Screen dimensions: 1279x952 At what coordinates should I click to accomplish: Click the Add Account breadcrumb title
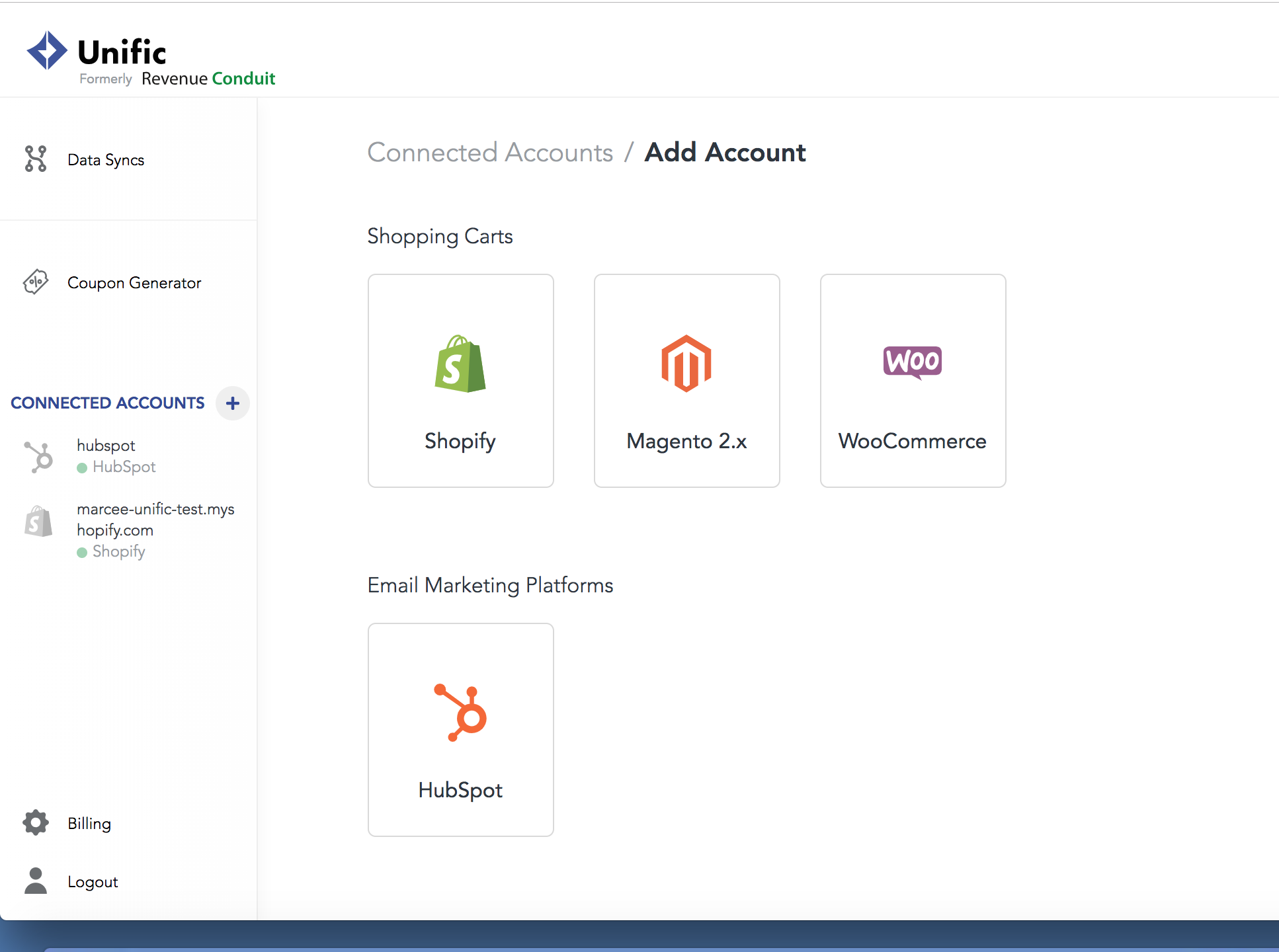[725, 153]
